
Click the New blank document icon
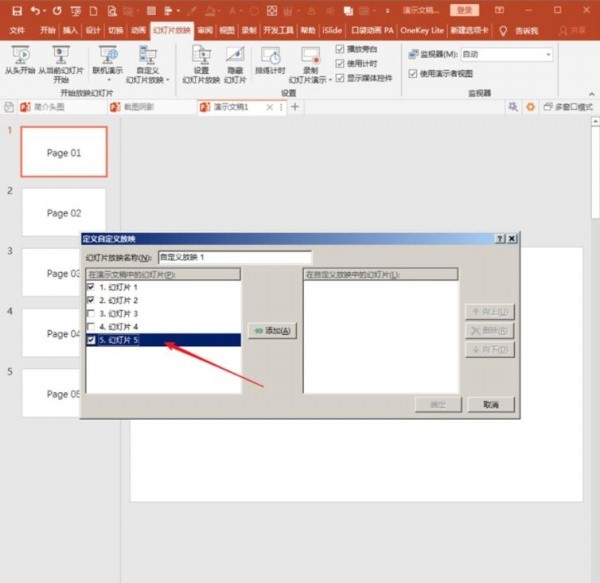tap(93, 11)
